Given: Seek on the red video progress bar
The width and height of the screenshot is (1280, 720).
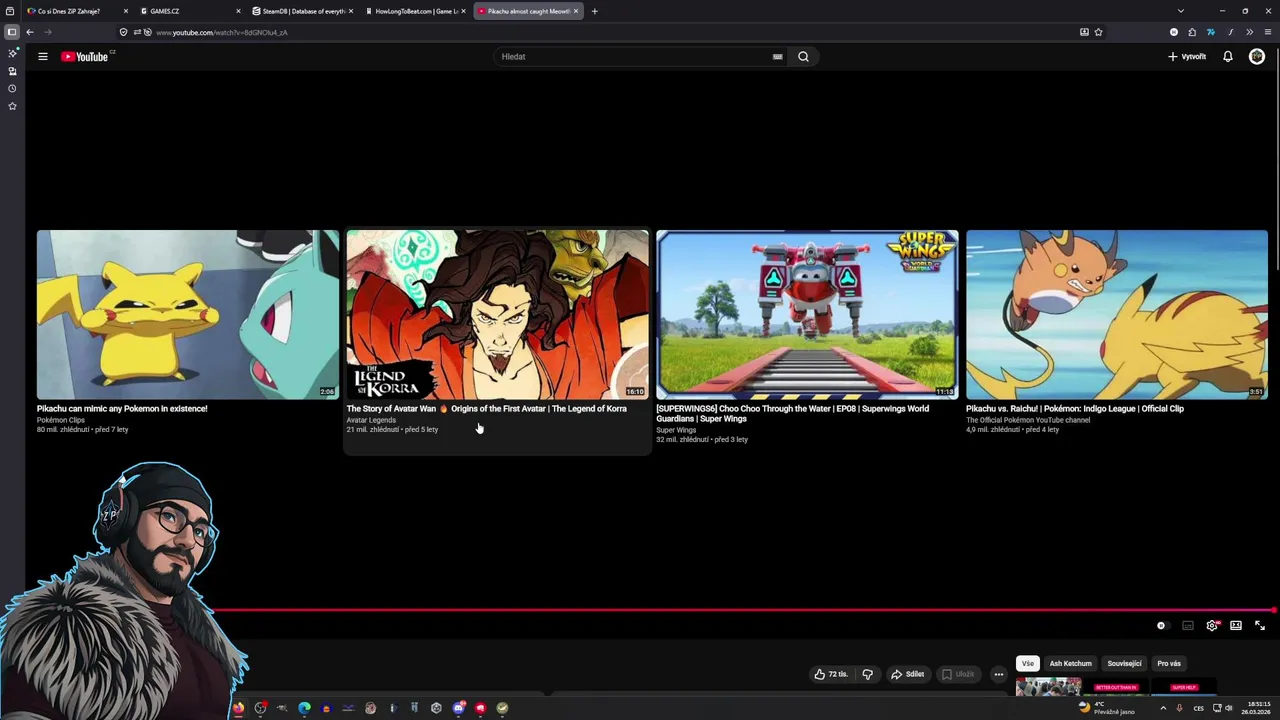Looking at the screenshot, I should [x=744, y=610].
